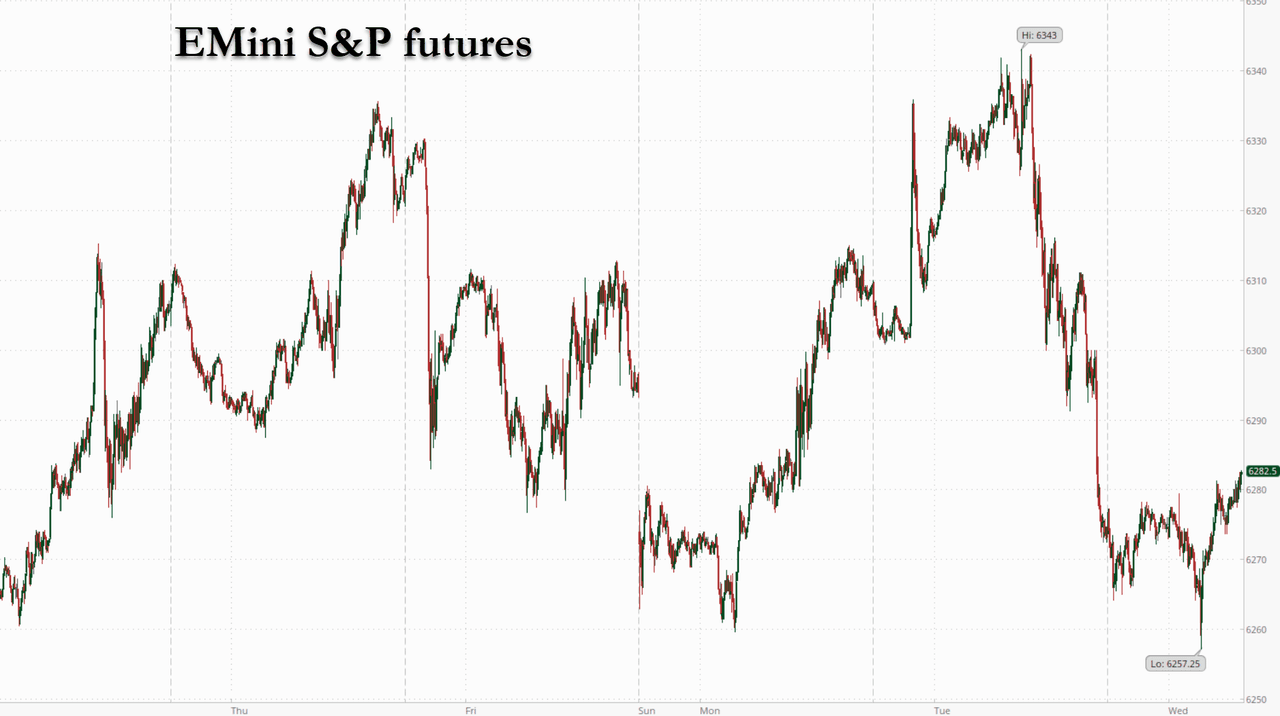Select the current price tag 6282.5

pos(1262,471)
